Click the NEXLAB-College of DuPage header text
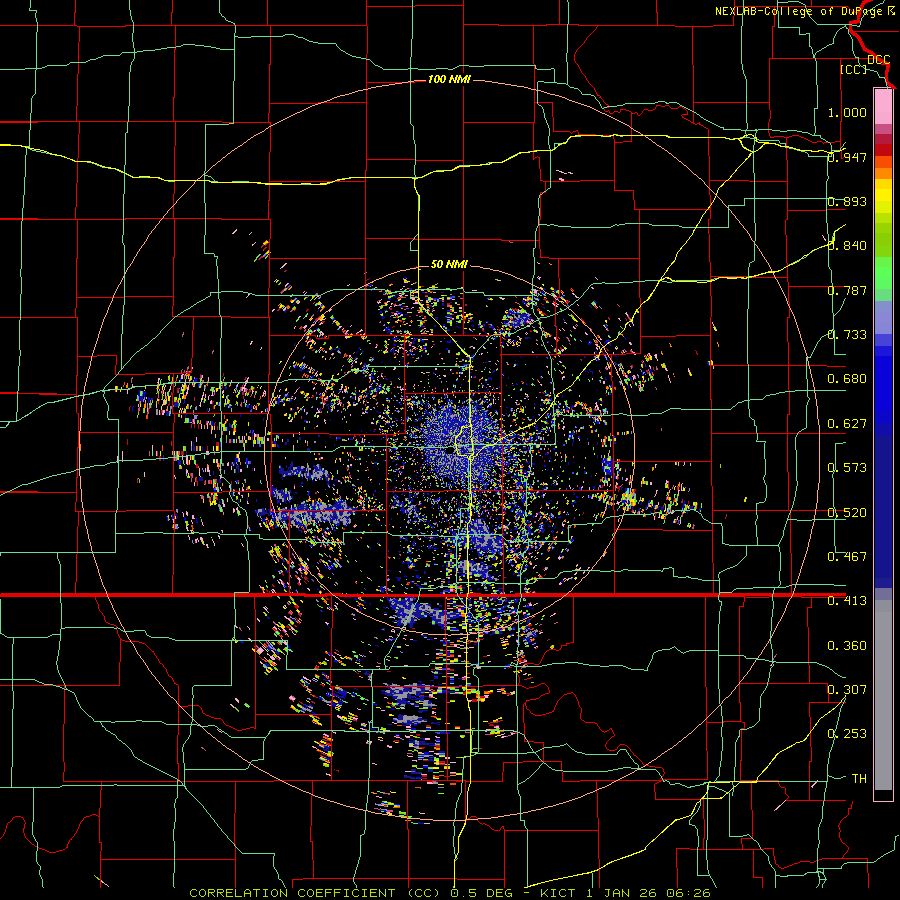The height and width of the screenshot is (900, 900). (798, 11)
